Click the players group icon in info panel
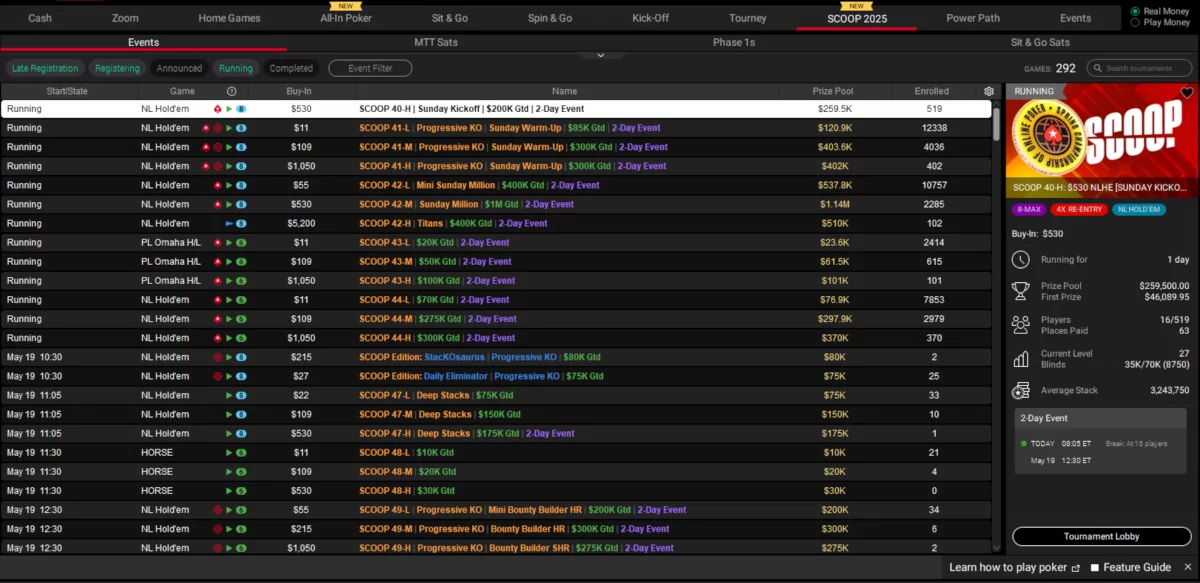The image size is (1200, 583). pyautogui.click(x=1021, y=325)
